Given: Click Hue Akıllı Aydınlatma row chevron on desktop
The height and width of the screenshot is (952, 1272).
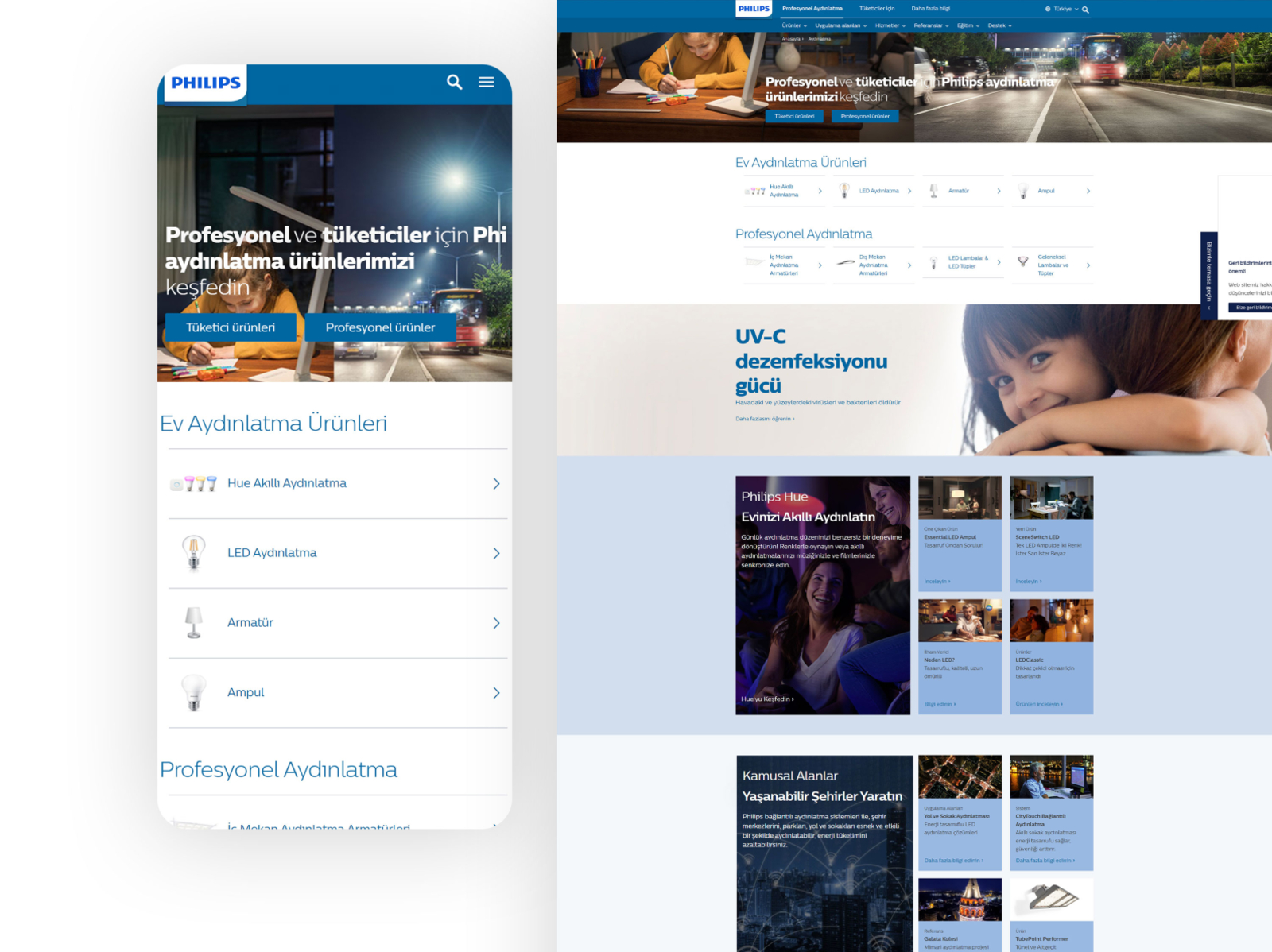Looking at the screenshot, I should coord(820,191).
